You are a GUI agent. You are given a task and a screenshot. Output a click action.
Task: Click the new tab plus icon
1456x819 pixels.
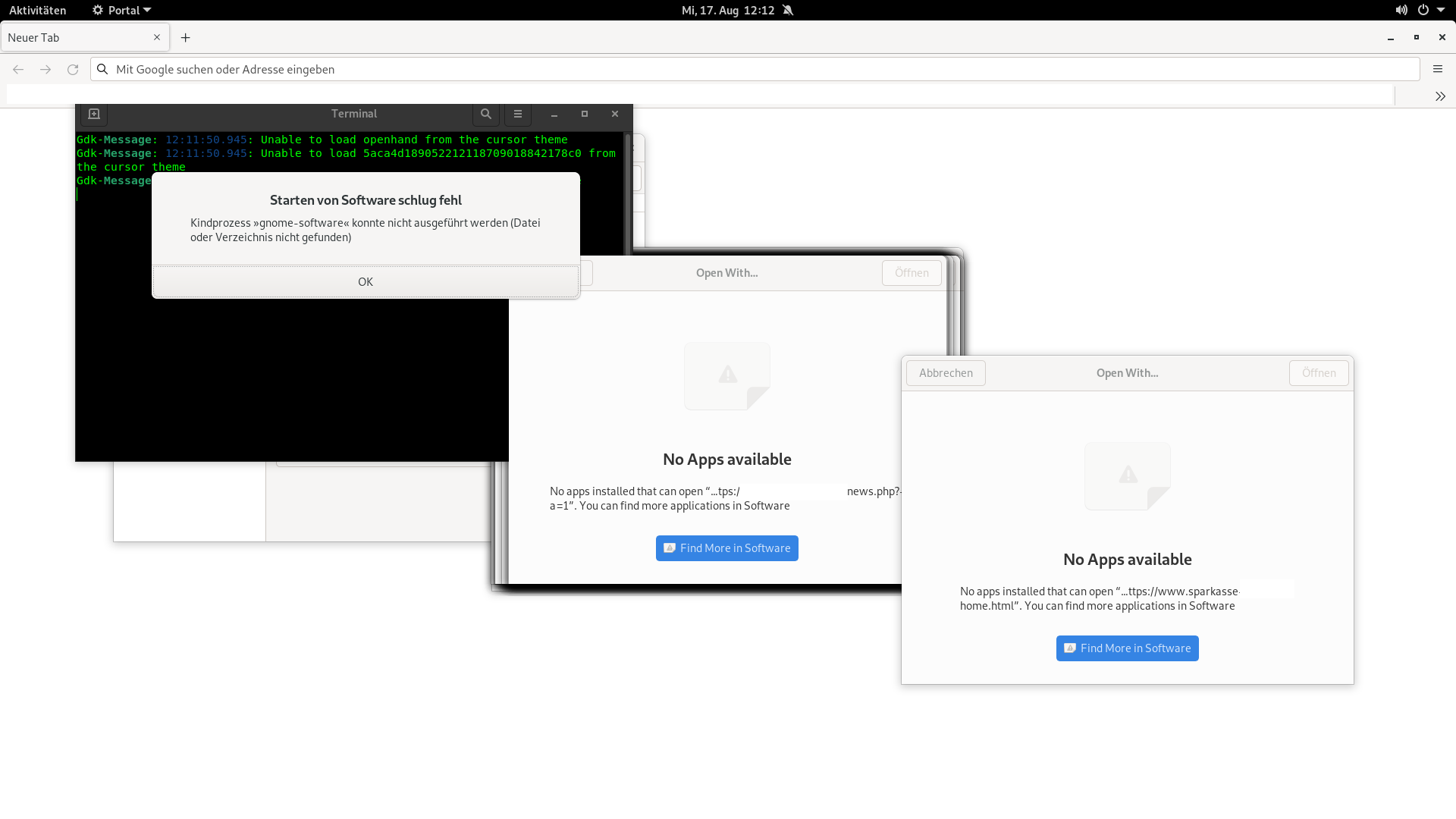point(185,38)
